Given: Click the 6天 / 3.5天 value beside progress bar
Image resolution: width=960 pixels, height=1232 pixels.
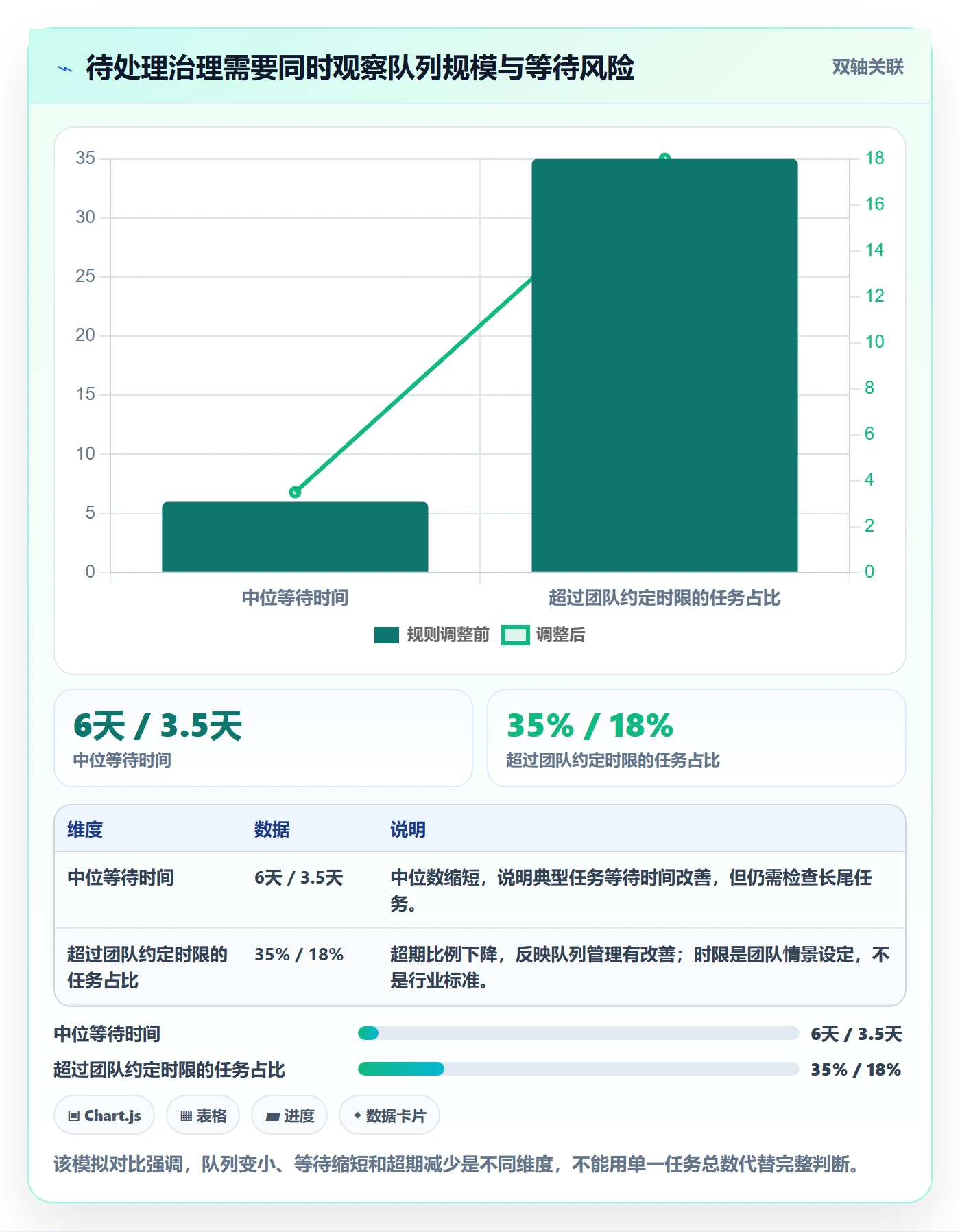Looking at the screenshot, I should click(856, 1034).
